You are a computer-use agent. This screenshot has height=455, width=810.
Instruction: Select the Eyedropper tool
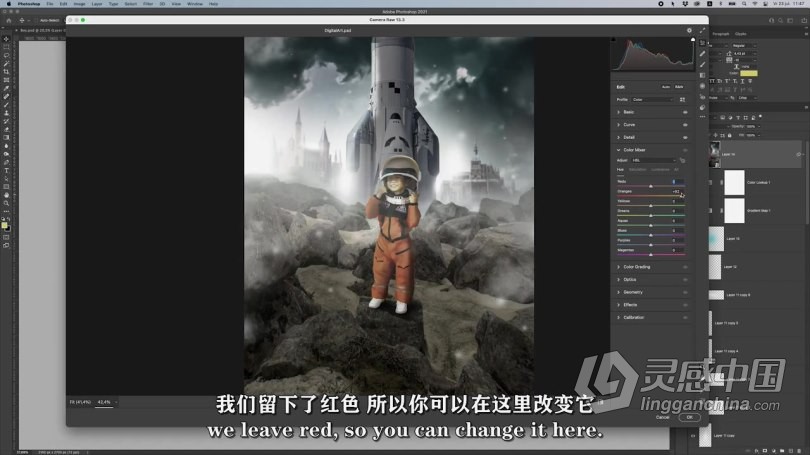[6, 88]
